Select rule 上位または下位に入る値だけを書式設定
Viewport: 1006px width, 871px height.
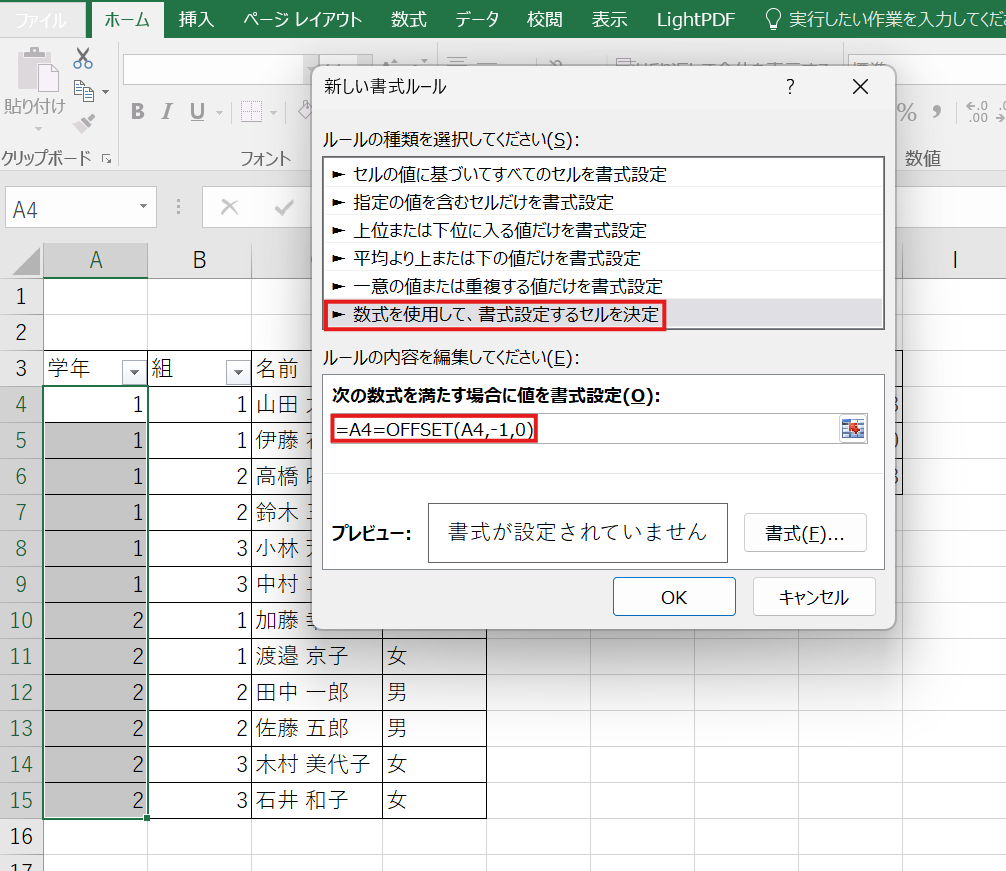click(x=603, y=230)
